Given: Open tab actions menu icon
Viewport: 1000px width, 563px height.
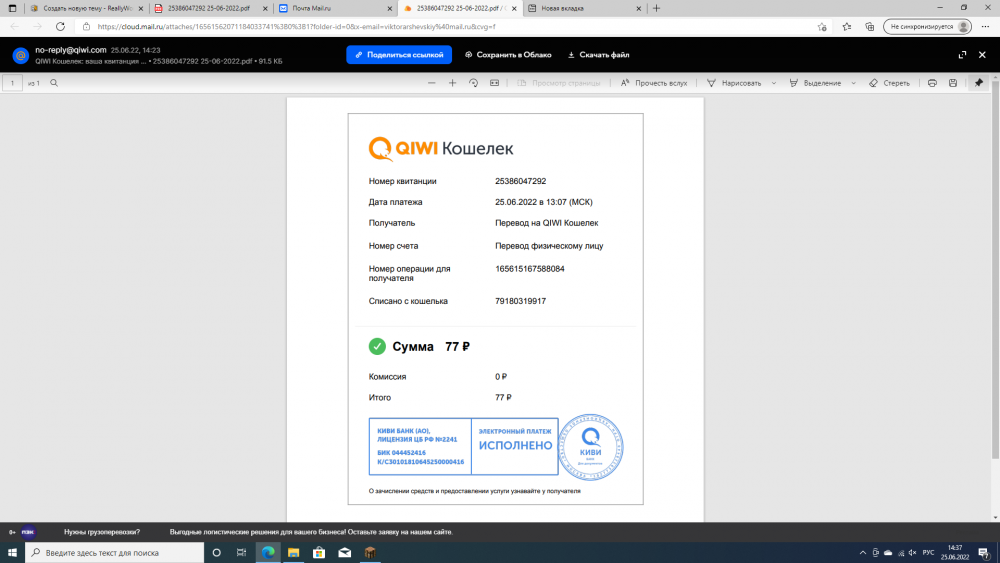Looking at the screenshot, I should 12,8.
